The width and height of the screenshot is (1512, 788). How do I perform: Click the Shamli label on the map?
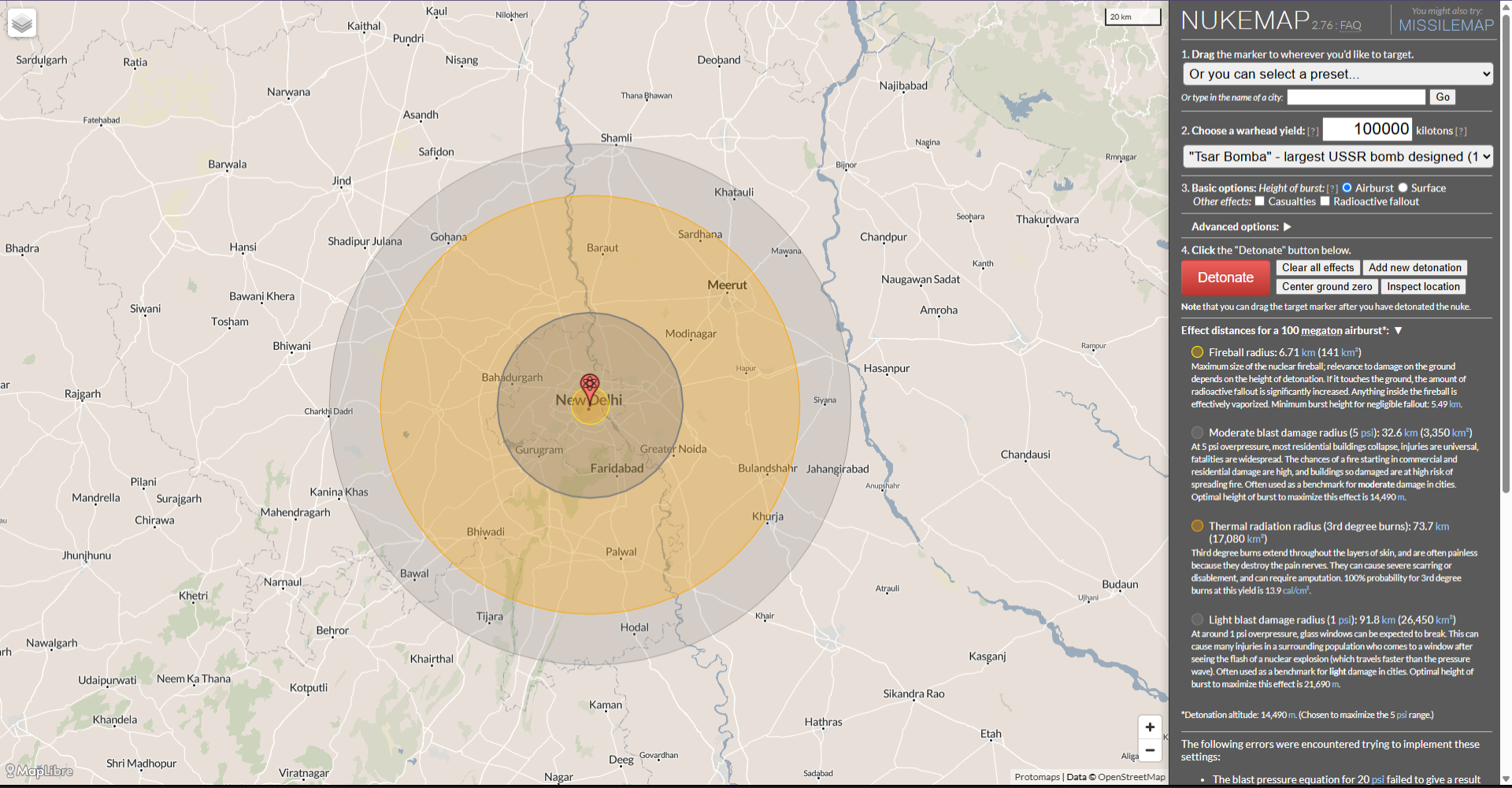(x=616, y=138)
